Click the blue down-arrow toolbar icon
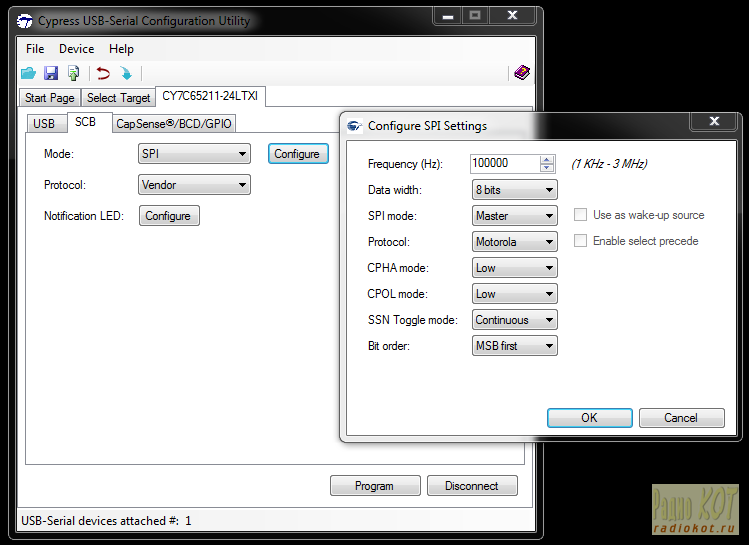 click(126, 73)
